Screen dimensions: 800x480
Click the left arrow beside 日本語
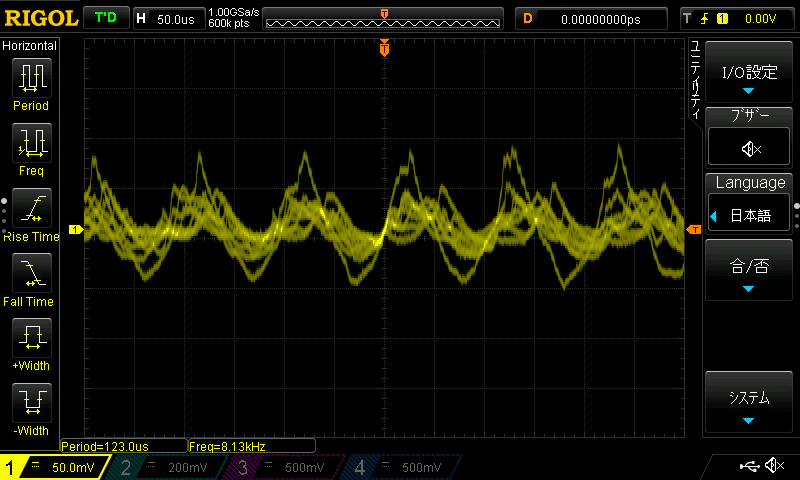[713, 216]
